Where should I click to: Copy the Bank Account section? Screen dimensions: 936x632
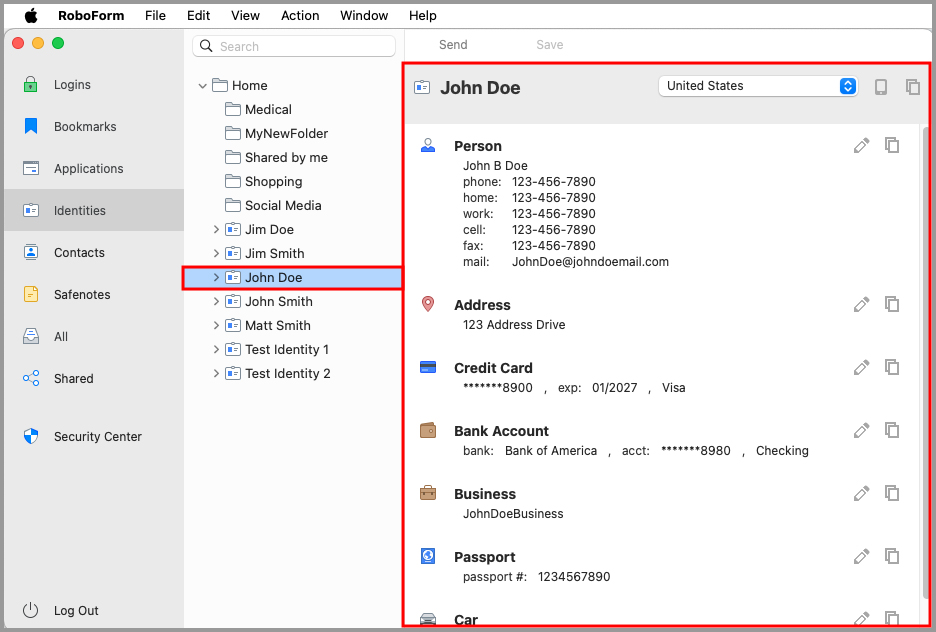(892, 430)
